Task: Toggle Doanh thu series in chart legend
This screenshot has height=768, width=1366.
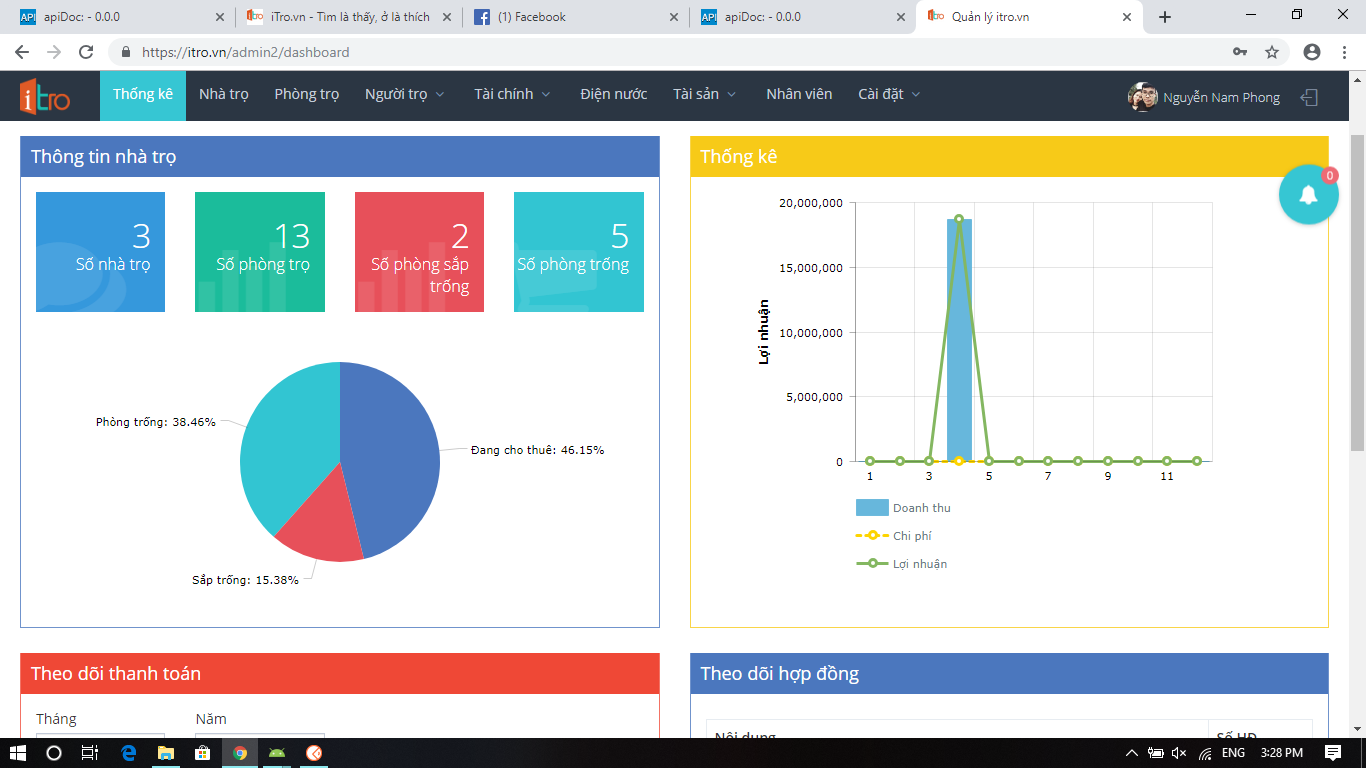Action: click(x=903, y=508)
